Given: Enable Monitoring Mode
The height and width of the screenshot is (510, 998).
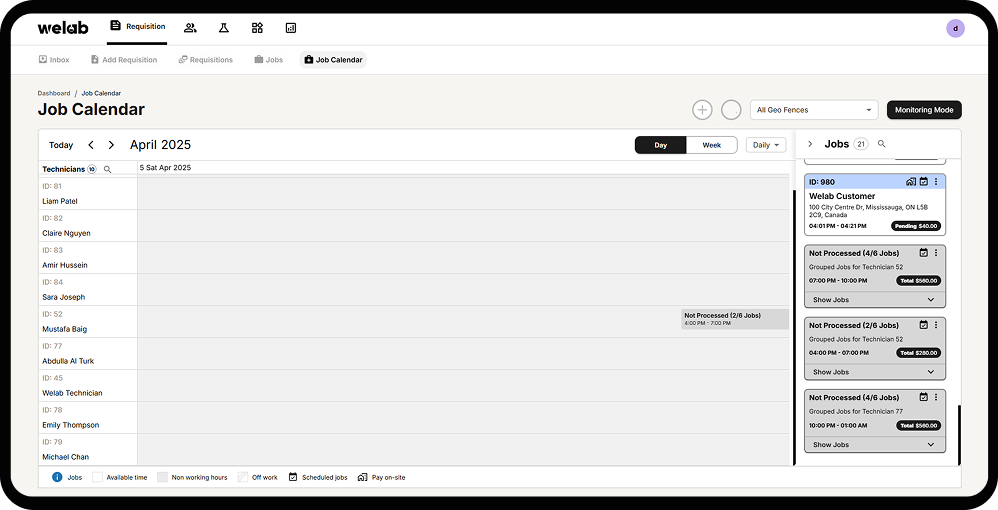Looking at the screenshot, I should [924, 110].
